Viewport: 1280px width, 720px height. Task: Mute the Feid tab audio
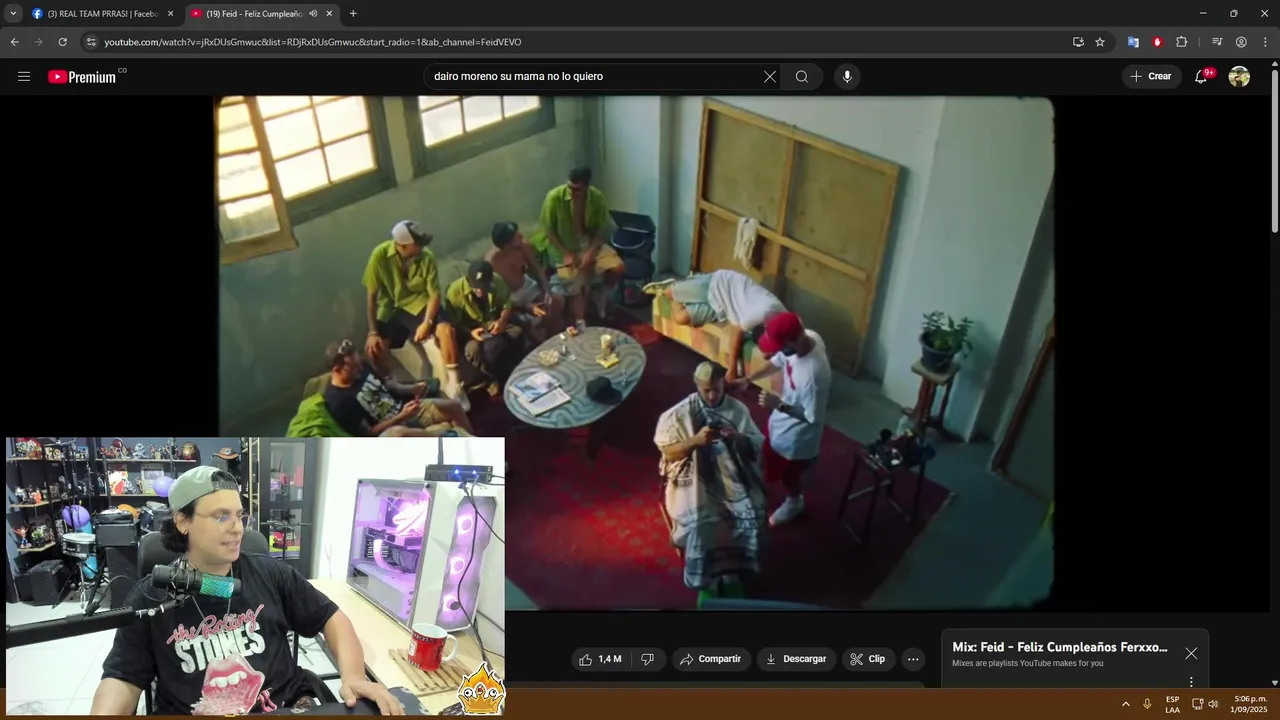click(x=313, y=14)
